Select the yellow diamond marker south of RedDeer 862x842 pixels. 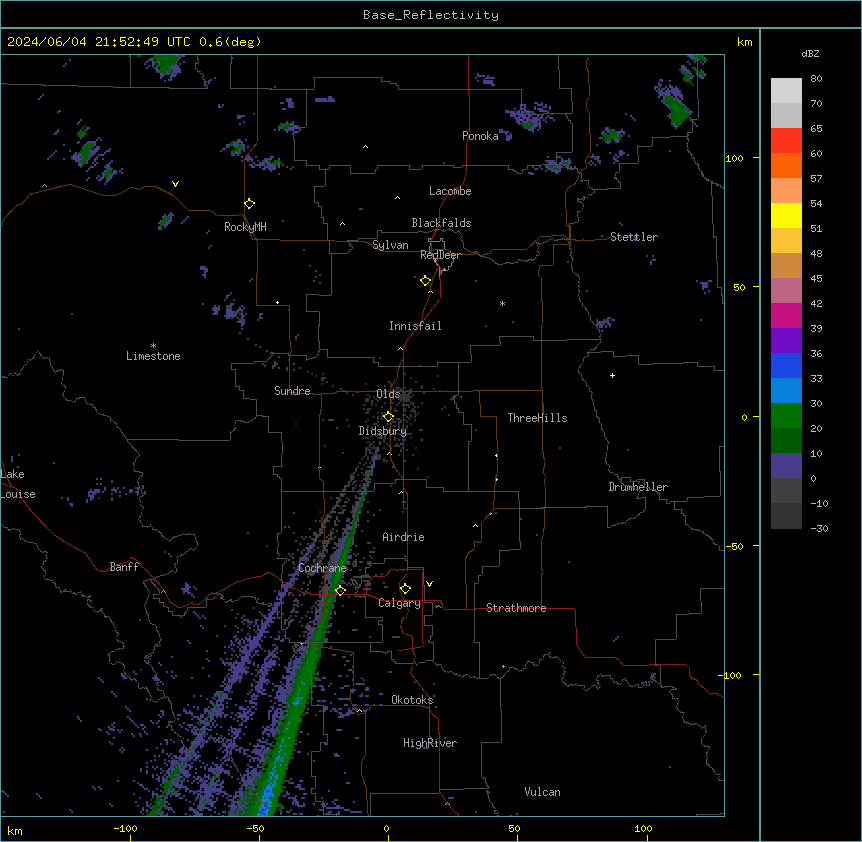click(426, 281)
